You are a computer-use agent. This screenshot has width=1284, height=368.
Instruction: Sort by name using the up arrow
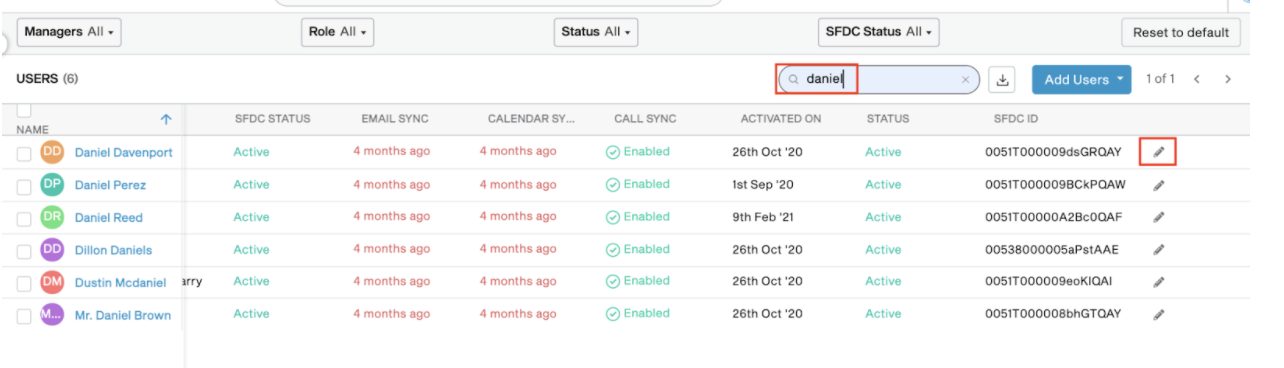point(166,119)
